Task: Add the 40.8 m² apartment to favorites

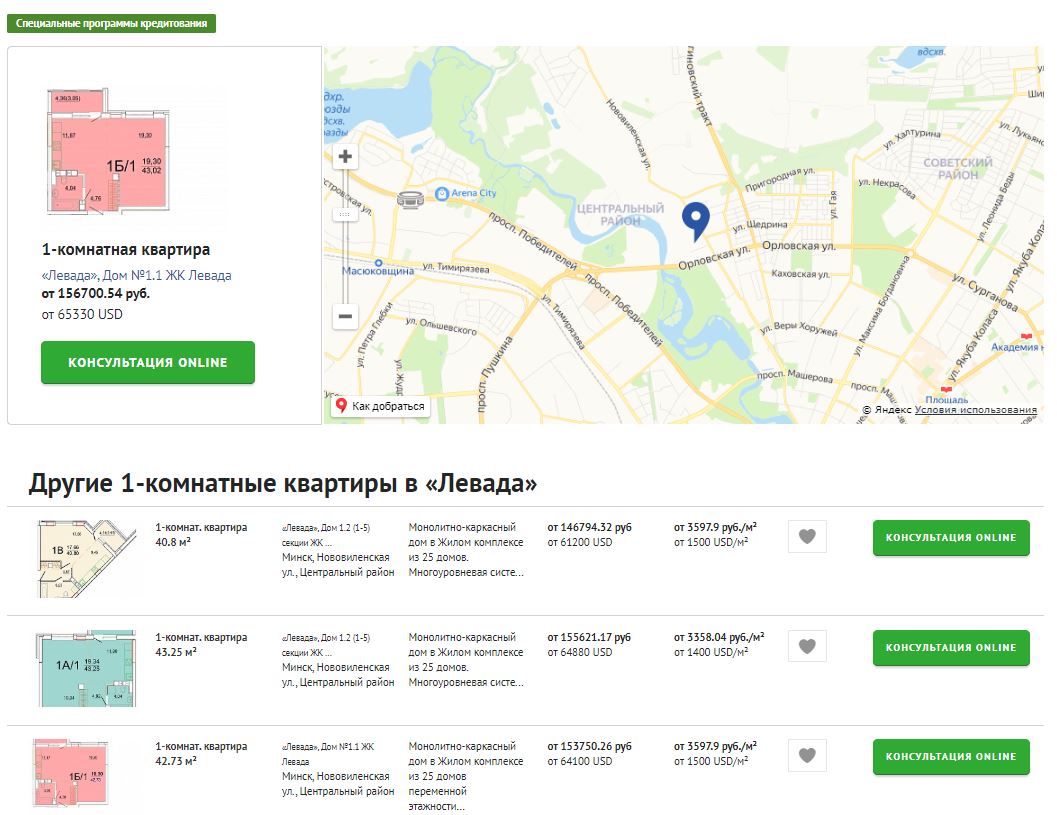Action: pyautogui.click(x=807, y=537)
